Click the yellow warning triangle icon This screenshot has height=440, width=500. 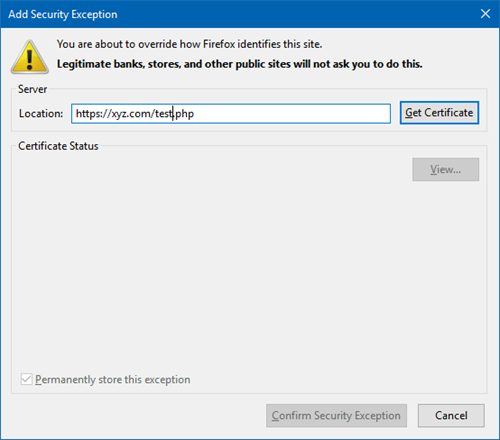pos(30,57)
